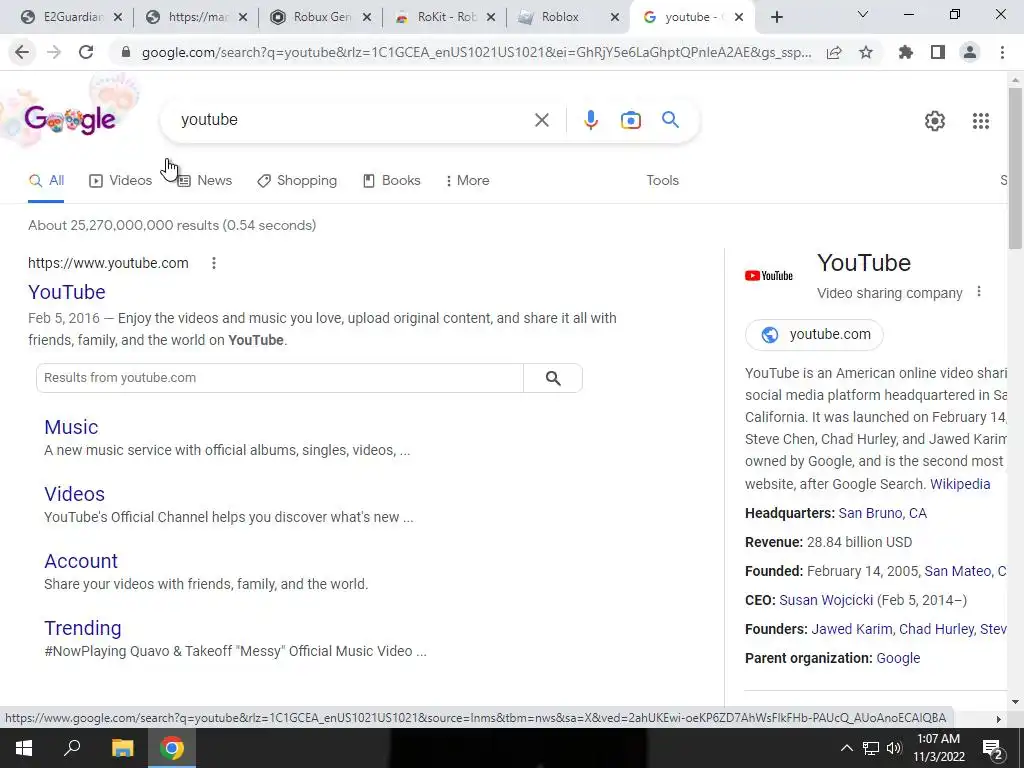Open the Google parent organization link
Image resolution: width=1024 pixels, height=768 pixels.
click(898, 658)
